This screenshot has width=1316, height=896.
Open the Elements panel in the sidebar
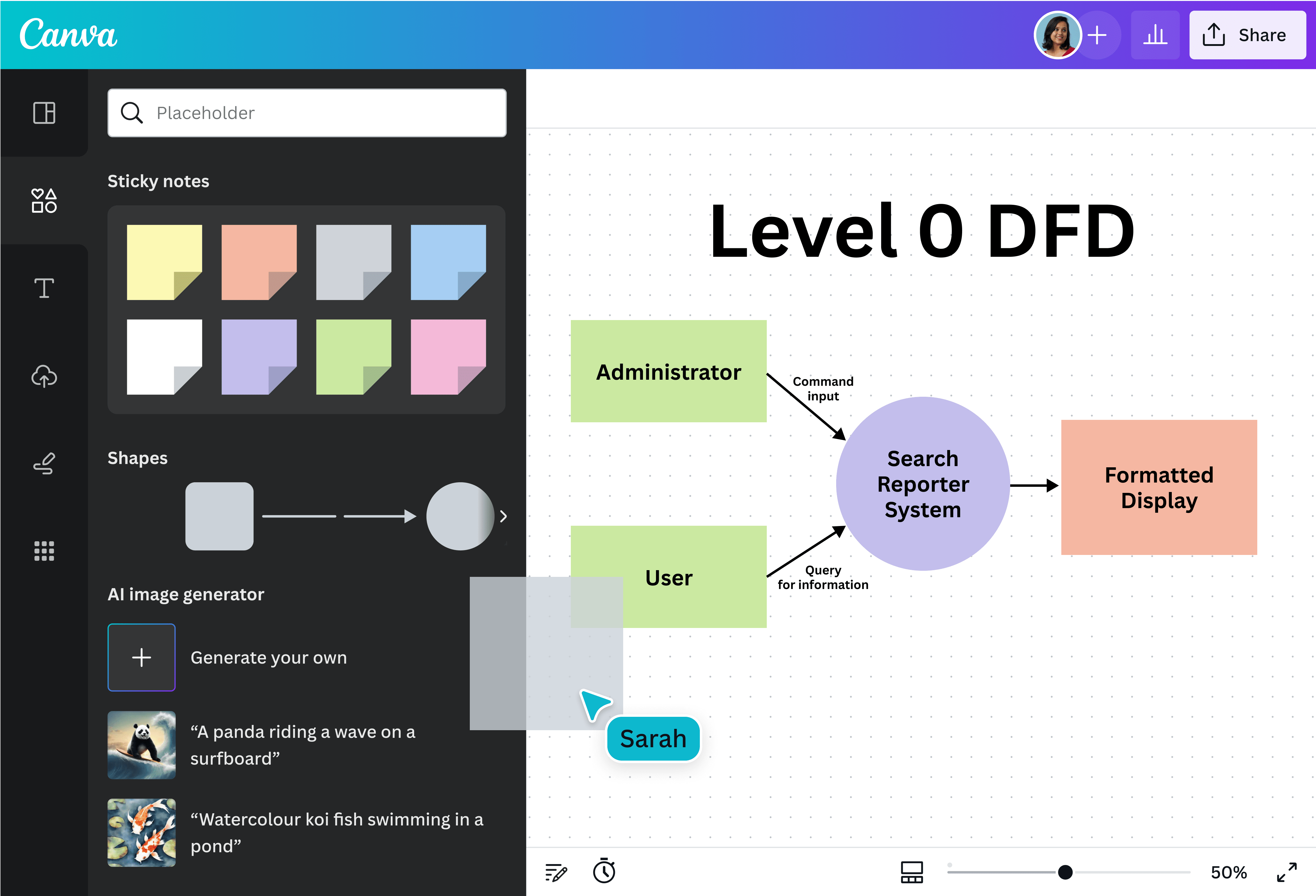pyautogui.click(x=44, y=200)
